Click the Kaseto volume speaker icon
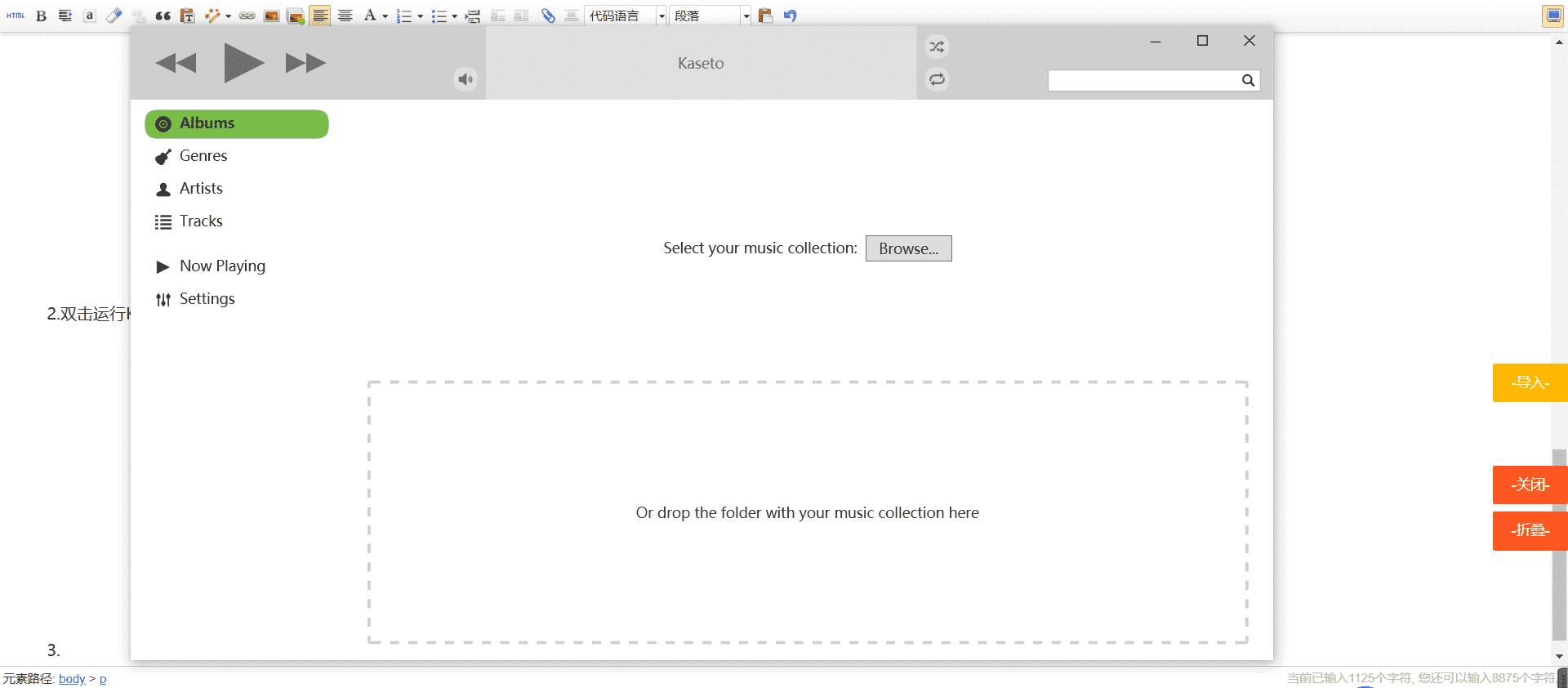Screen dimensions: 1568x688 (x=465, y=79)
